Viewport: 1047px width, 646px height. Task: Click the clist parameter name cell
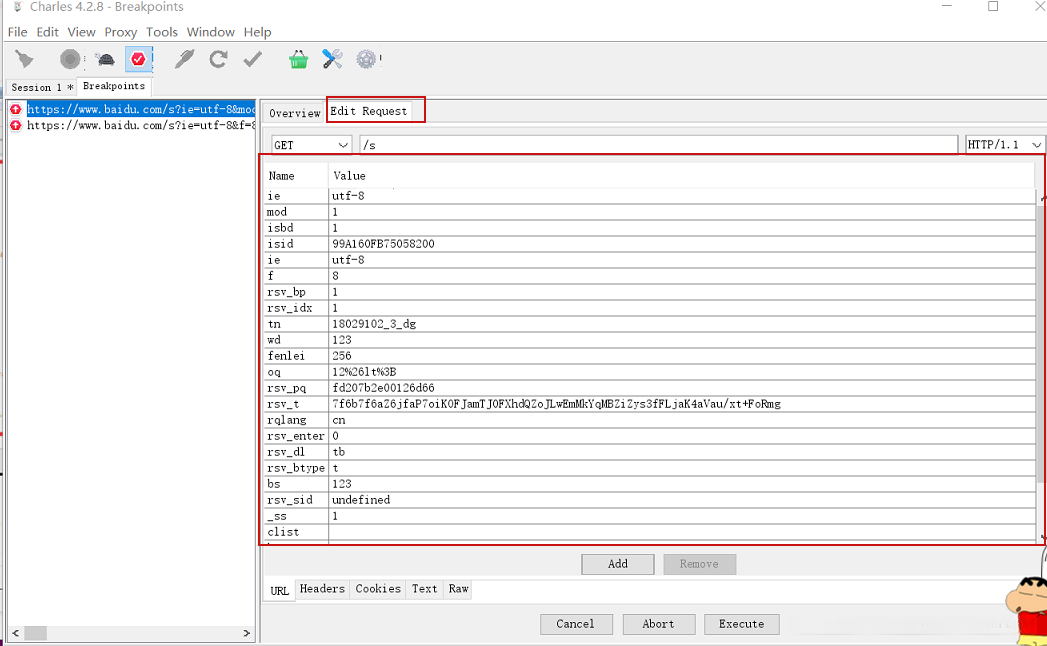[x=296, y=532]
